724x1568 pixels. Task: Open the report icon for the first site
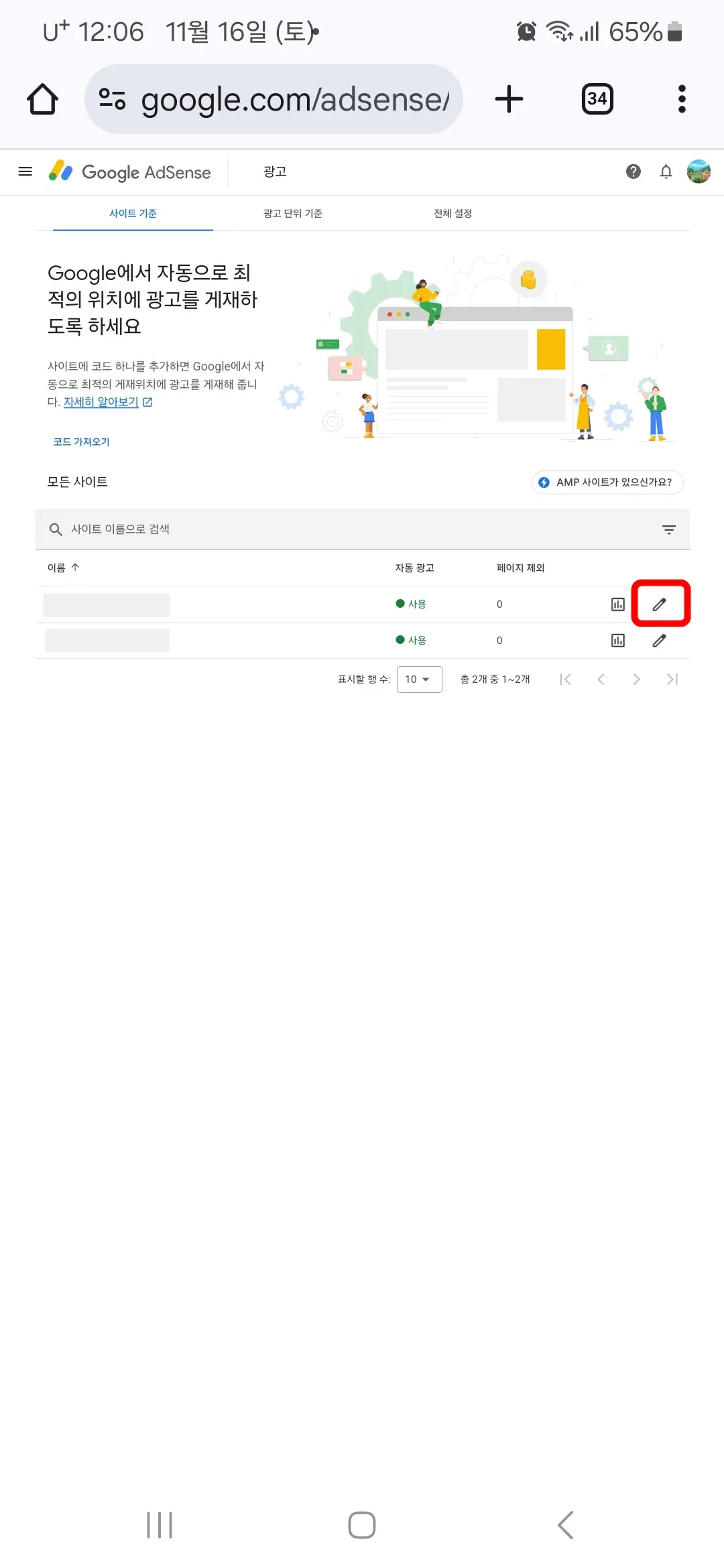pyautogui.click(x=617, y=604)
